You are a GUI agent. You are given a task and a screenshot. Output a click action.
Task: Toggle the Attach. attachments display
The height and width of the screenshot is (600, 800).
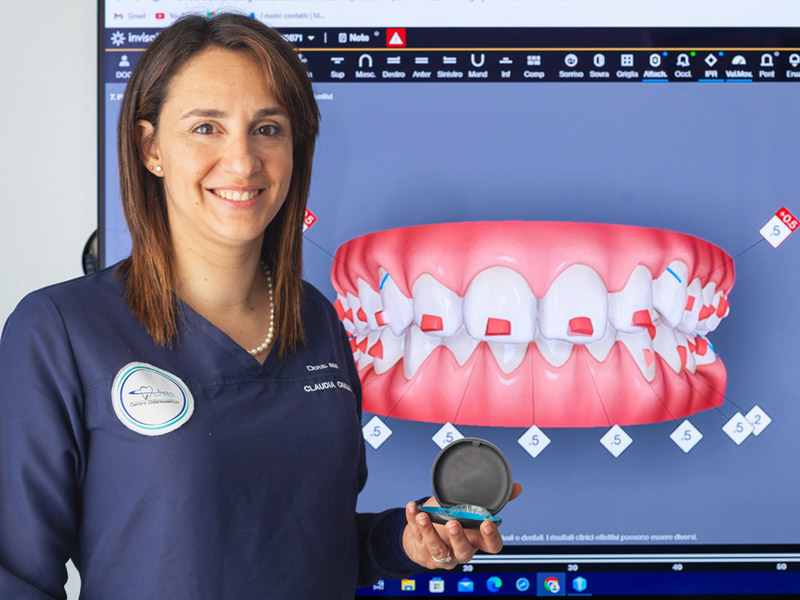coord(655,66)
